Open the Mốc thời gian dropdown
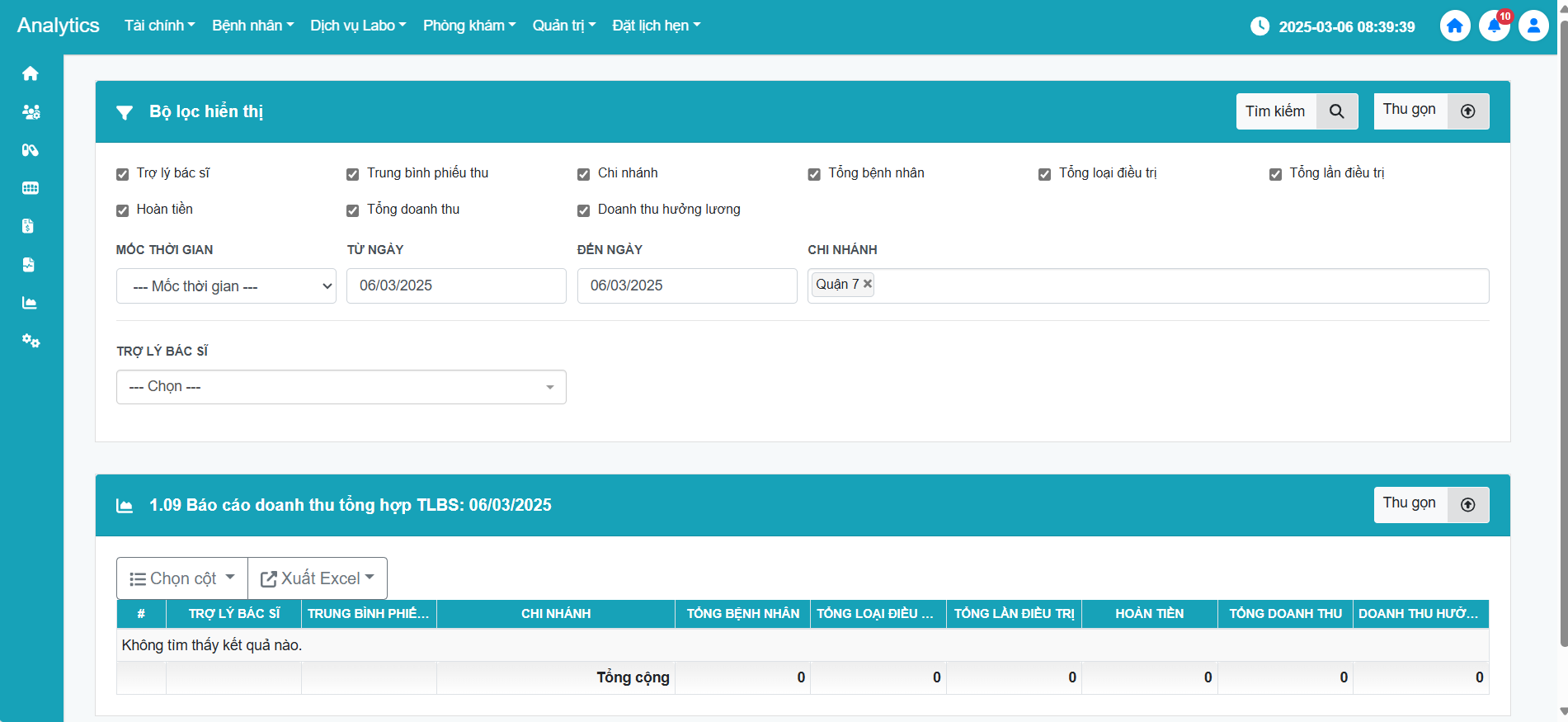Image resolution: width=1568 pixels, height=722 pixels. coord(226,286)
